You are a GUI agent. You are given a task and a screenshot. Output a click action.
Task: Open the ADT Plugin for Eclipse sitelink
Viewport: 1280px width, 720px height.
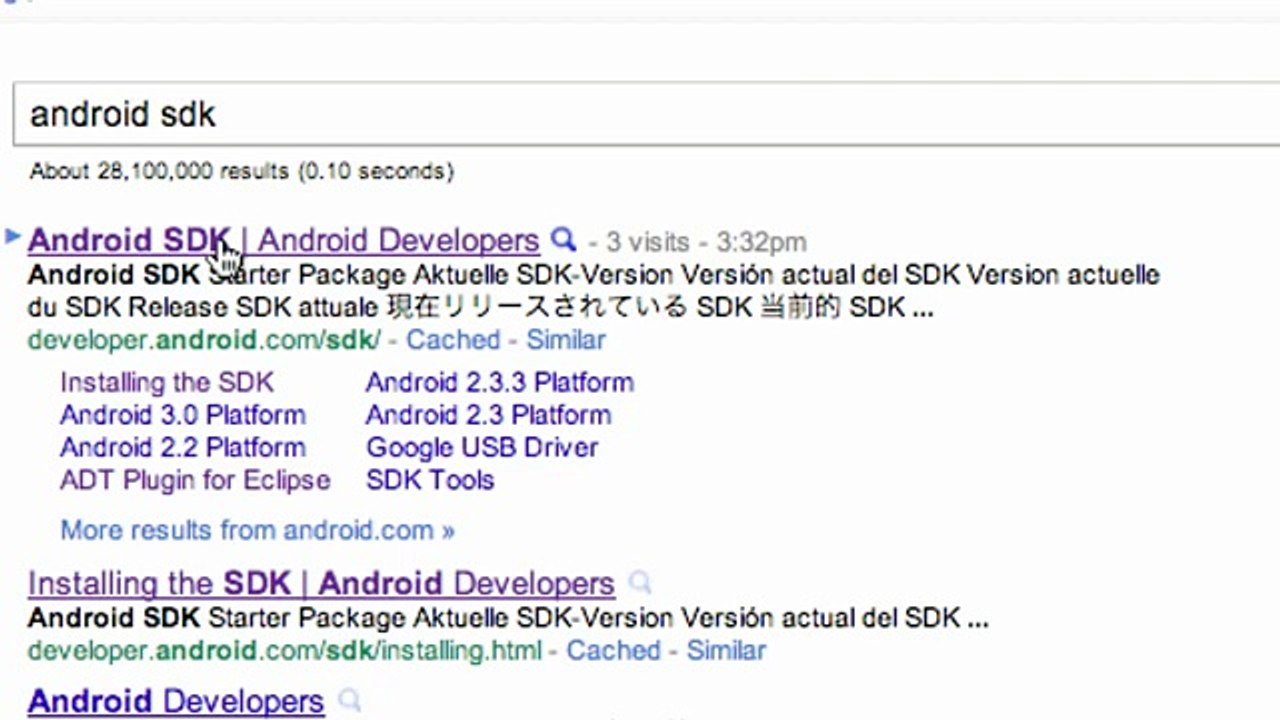[x=195, y=480]
